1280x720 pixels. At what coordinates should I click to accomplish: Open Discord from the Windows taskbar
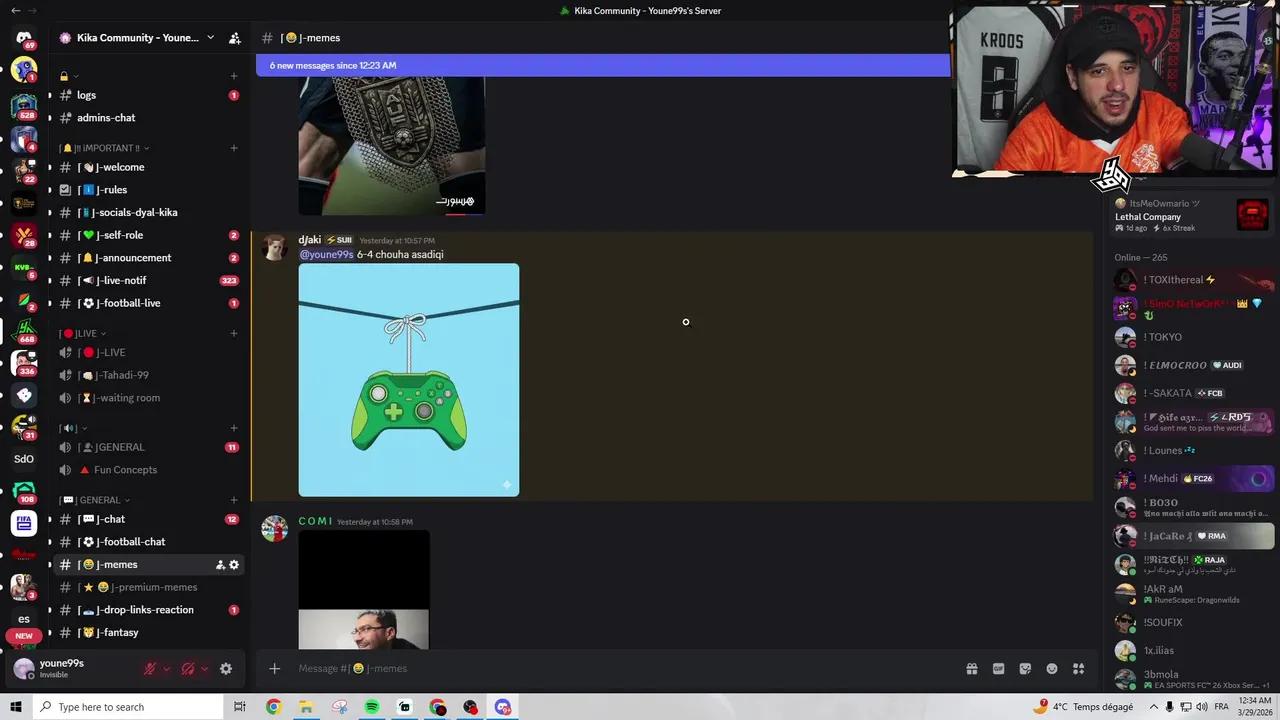[x=503, y=707]
